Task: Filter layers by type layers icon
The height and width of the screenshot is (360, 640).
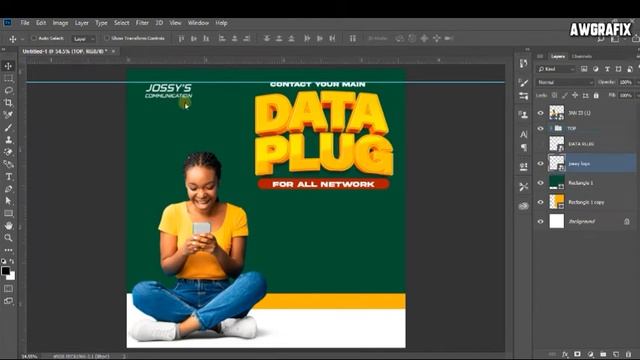Action: 607,69
